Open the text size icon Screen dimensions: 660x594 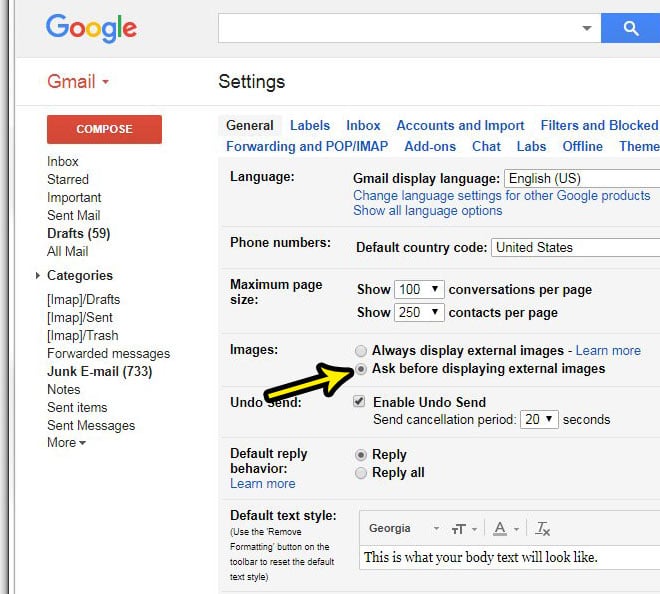[x=464, y=529]
